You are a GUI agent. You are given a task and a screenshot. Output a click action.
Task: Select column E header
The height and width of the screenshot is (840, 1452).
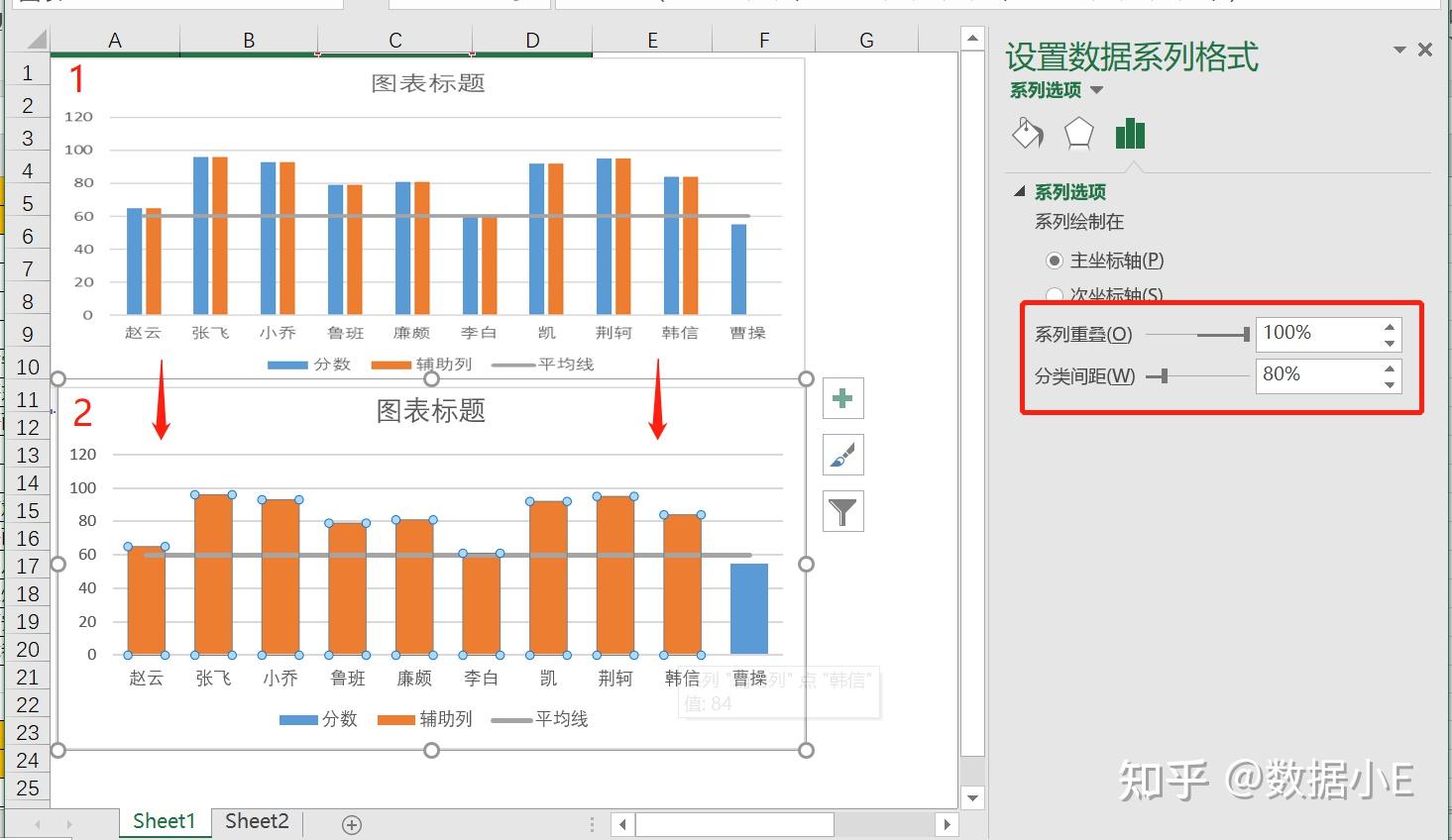(x=652, y=40)
